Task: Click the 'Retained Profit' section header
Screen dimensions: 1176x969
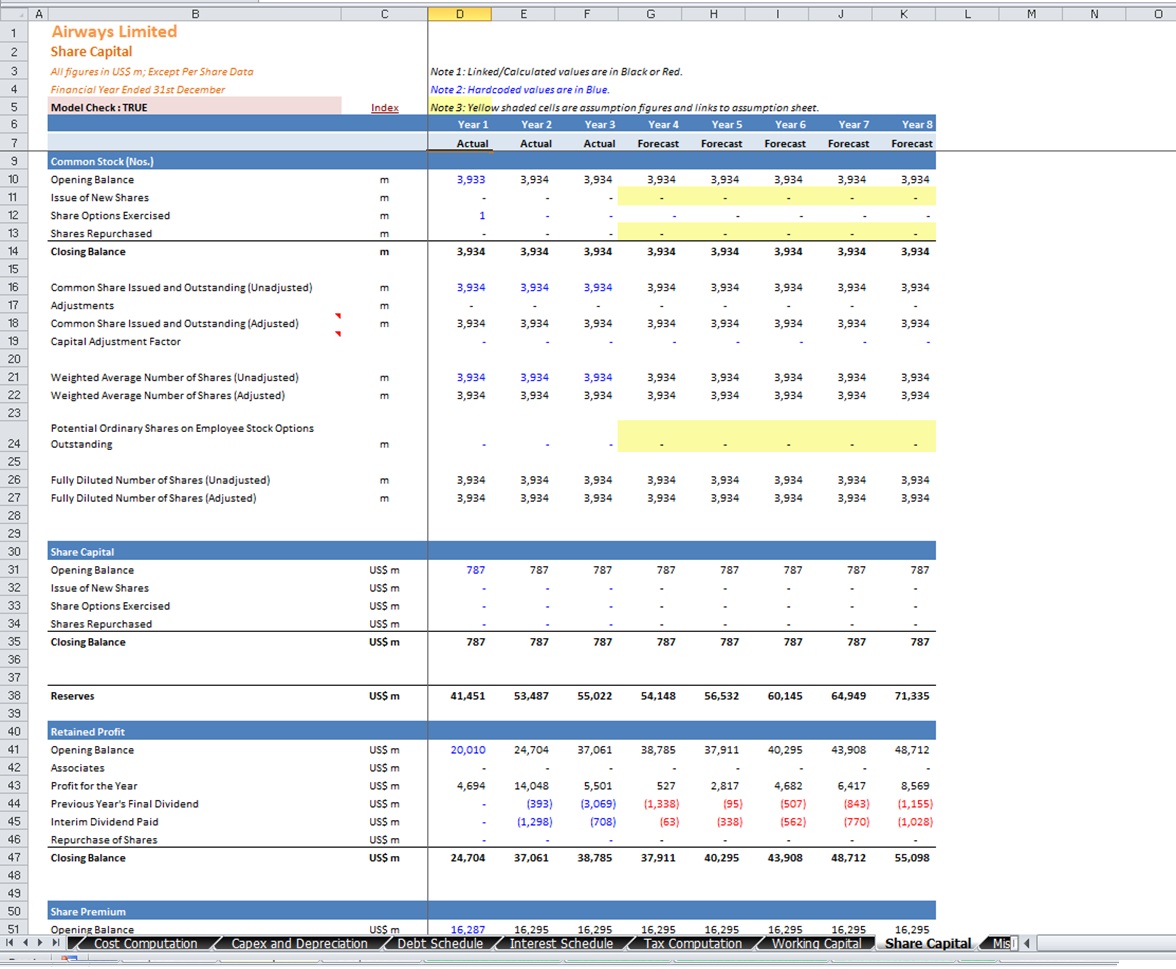Action: (x=88, y=732)
